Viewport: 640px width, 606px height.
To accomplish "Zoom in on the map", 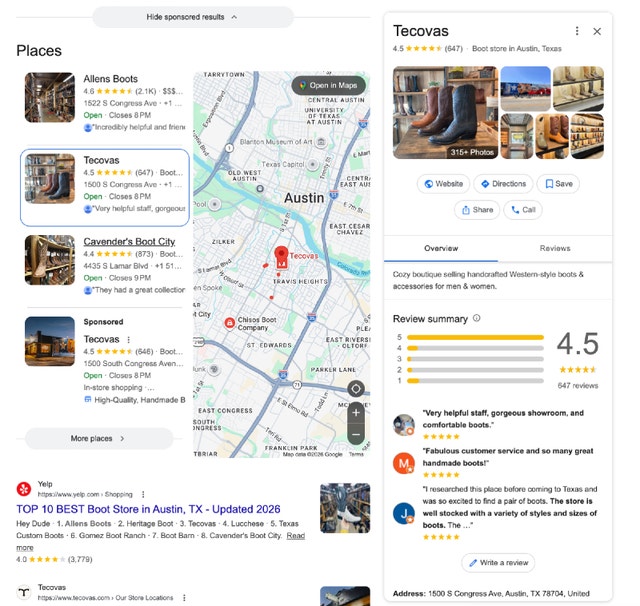I will (x=356, y=413).
